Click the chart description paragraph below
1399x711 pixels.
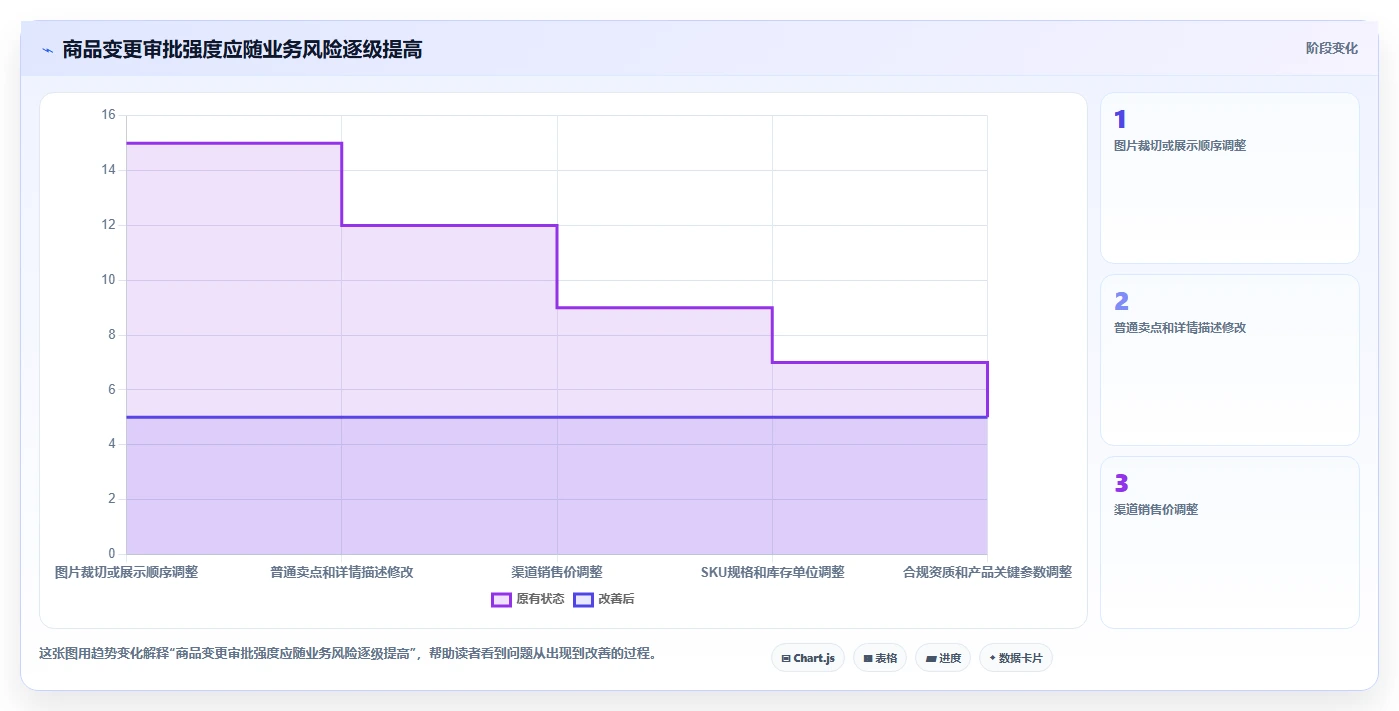(348, 654)
